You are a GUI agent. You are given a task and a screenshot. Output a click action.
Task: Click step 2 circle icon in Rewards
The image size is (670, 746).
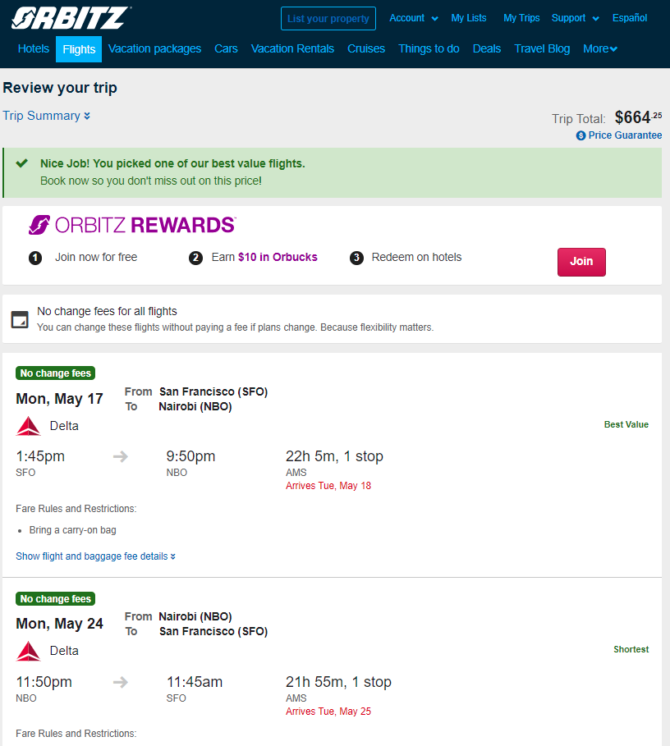point(196,258)
